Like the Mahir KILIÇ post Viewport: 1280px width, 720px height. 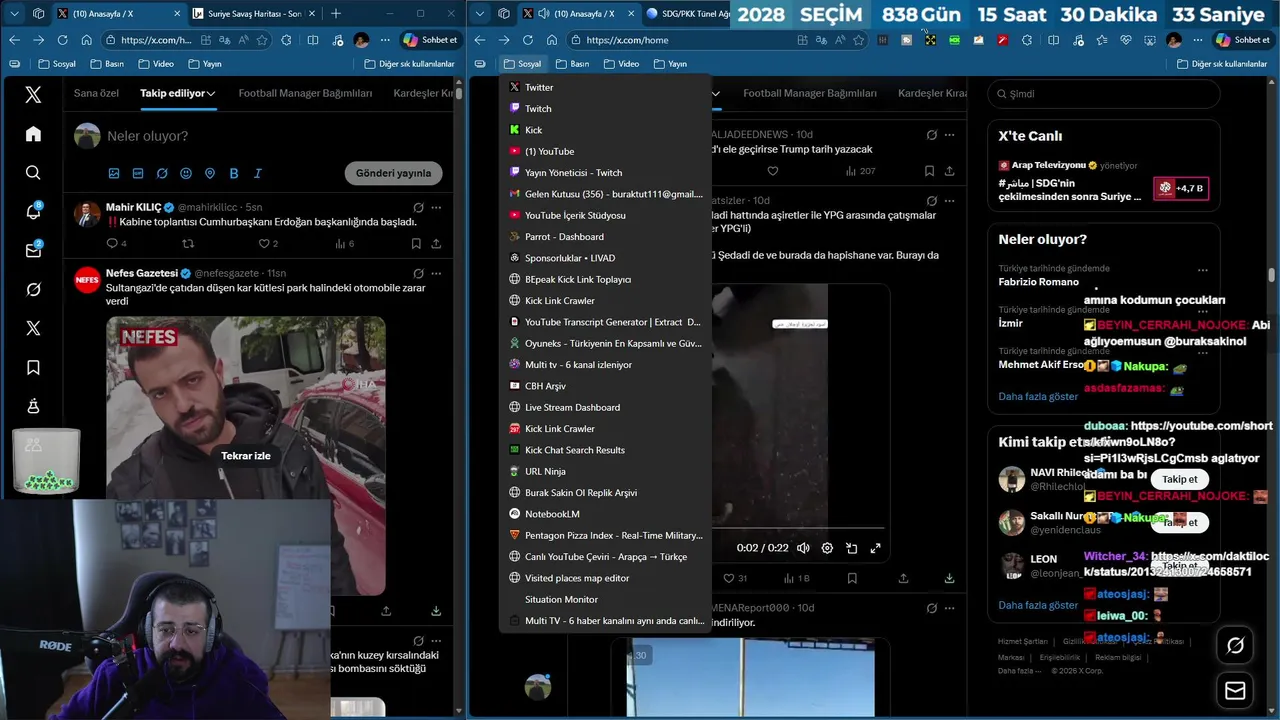[x=268, y=243]
